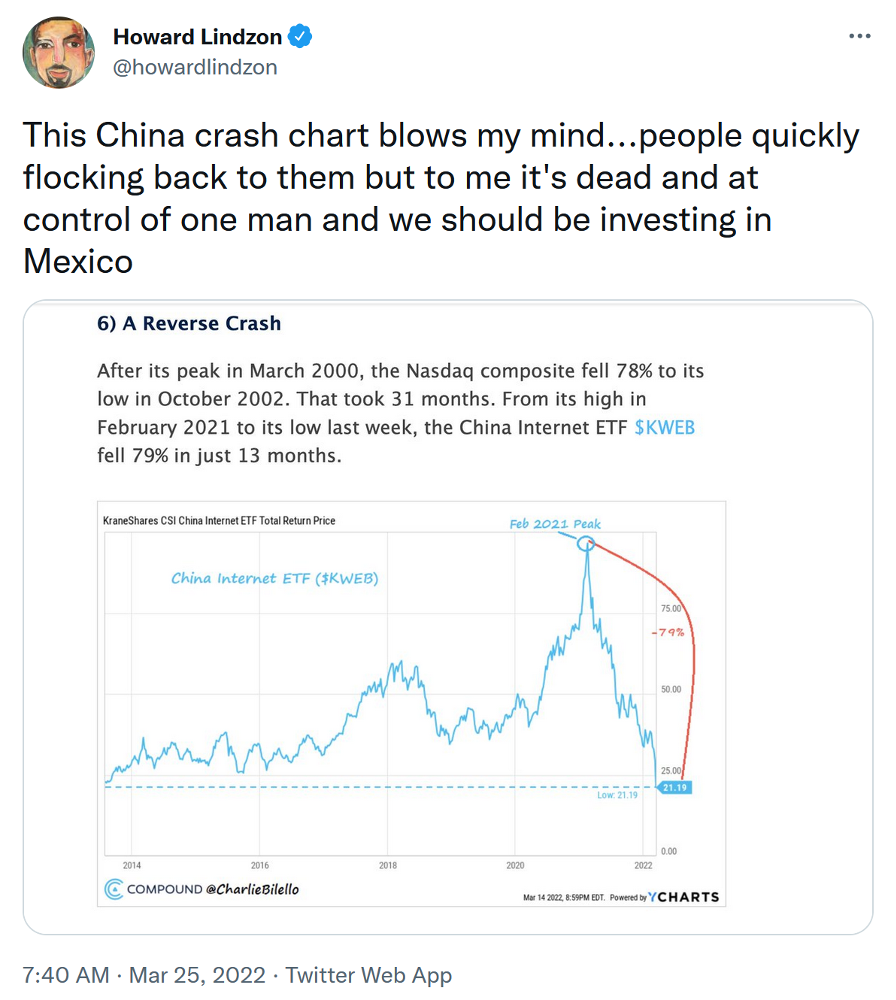Screen dimensions: 896x1000
Task: Click the "Low: 21.19" dashed line label
Action: (x=615, y=795)
